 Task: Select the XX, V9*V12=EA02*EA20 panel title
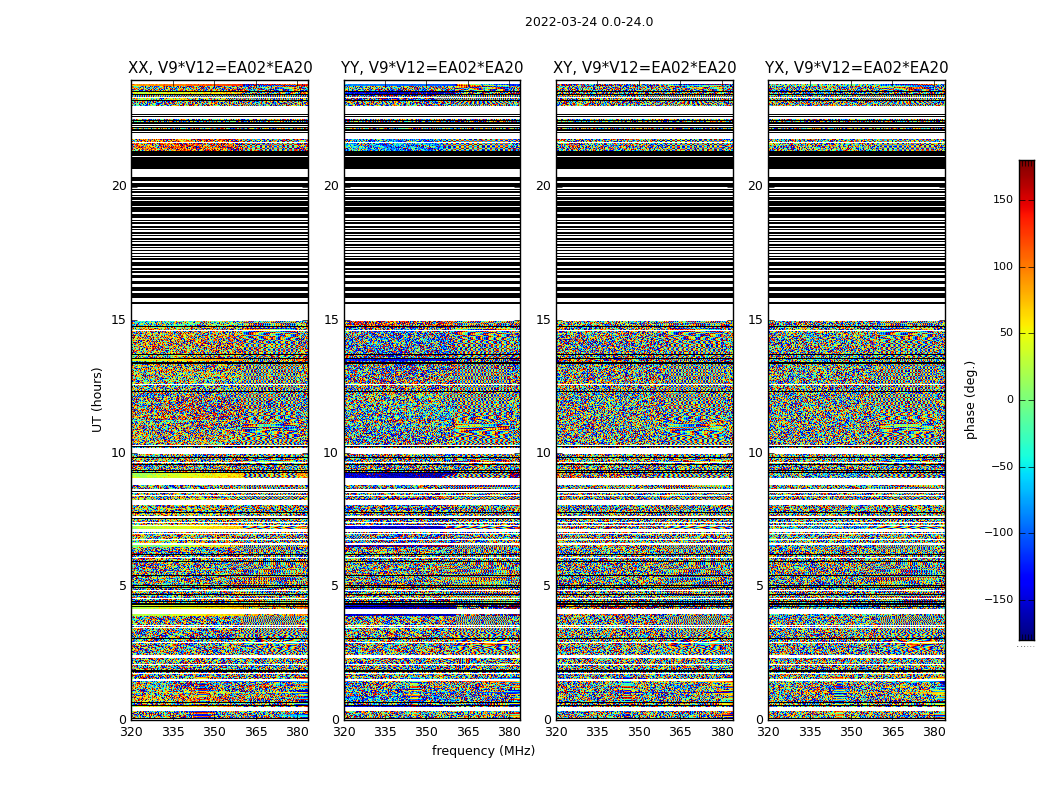(x=220, y=68)
